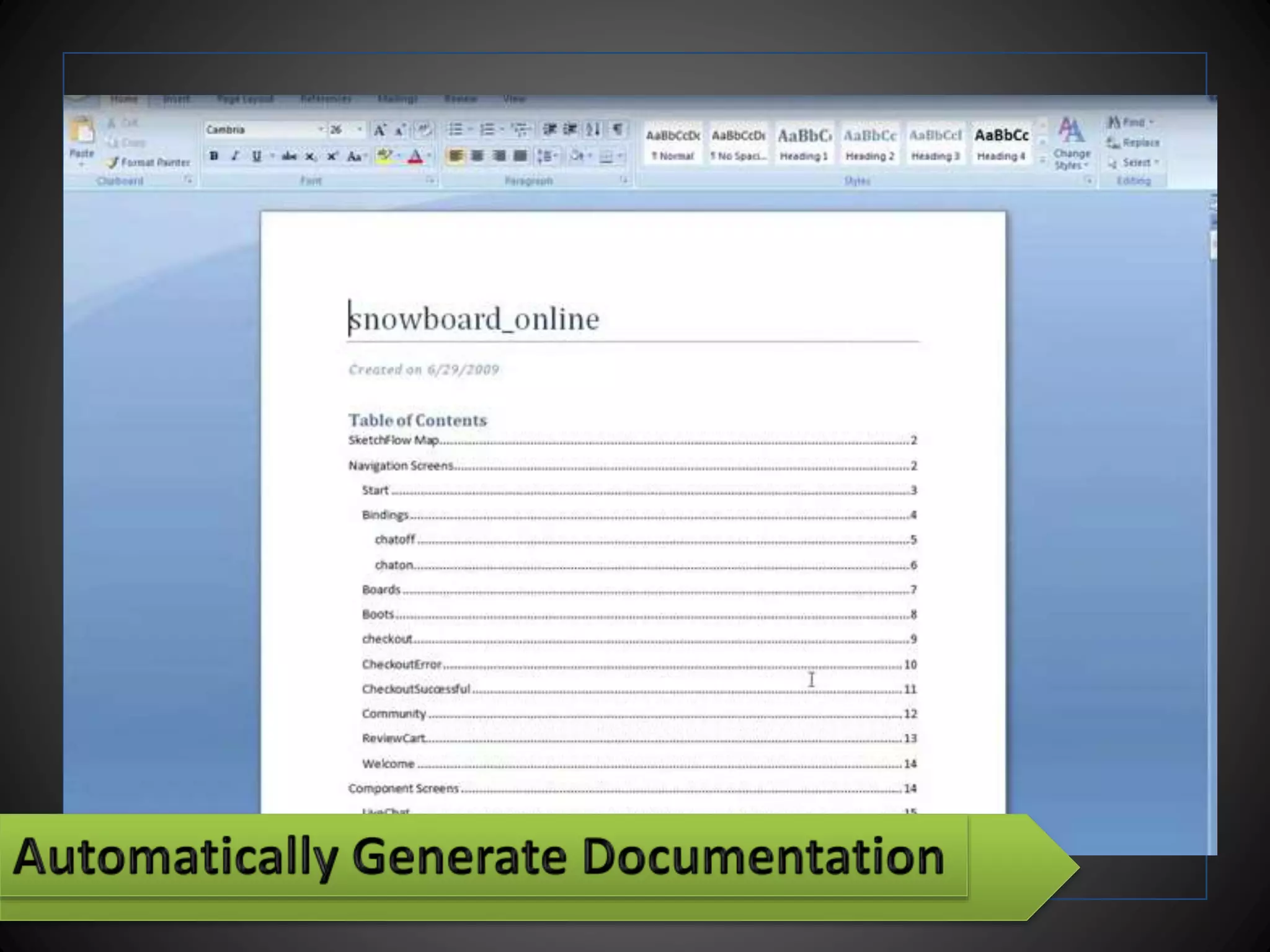Toggle Italic formatting
This screenshot has width=1270, height=952.
click(235, 156)
